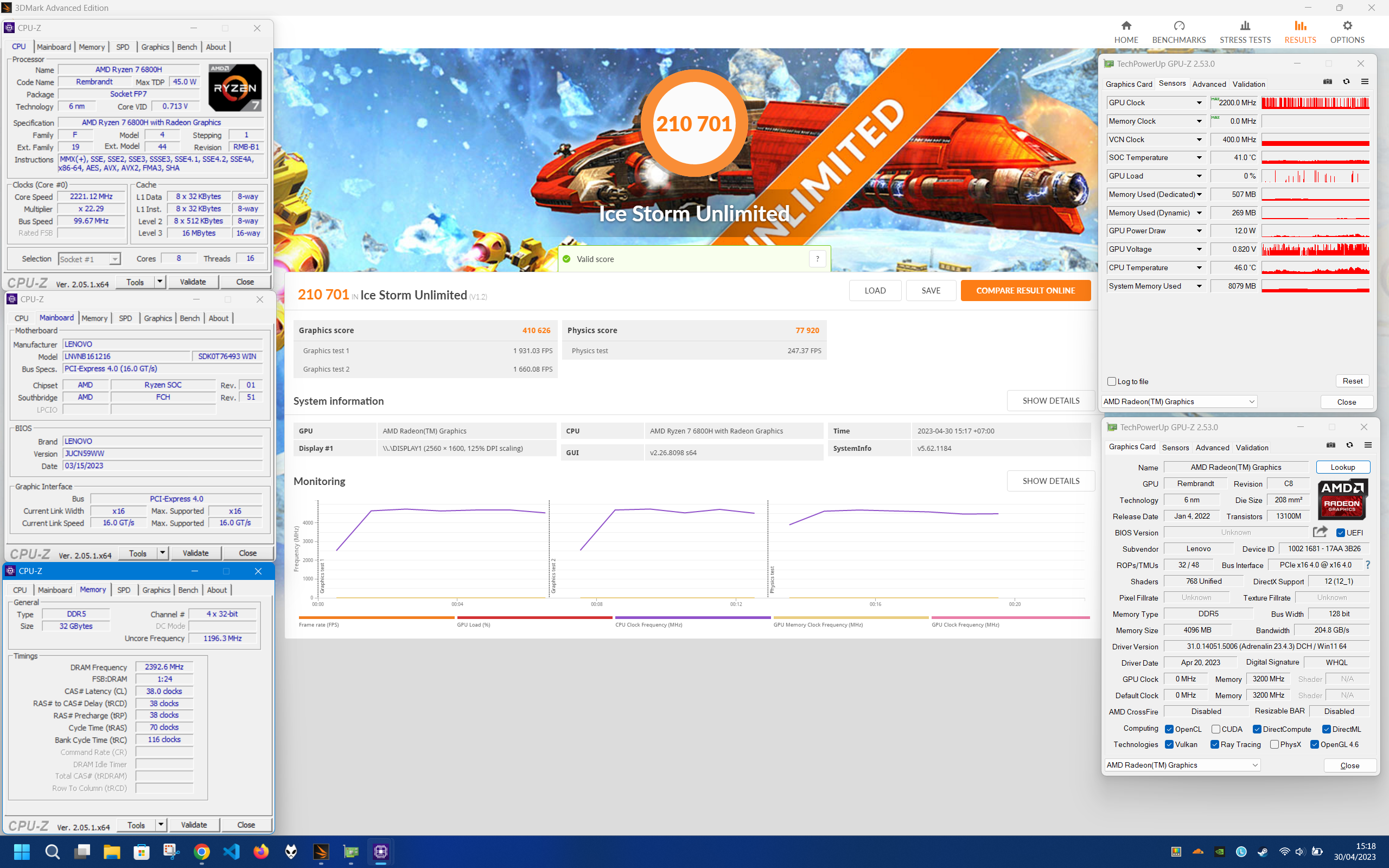Screen dimensions: 1389x868
Task: Expand the Memory Clock sensor dropdown
Action: [x=1199, y=121]
